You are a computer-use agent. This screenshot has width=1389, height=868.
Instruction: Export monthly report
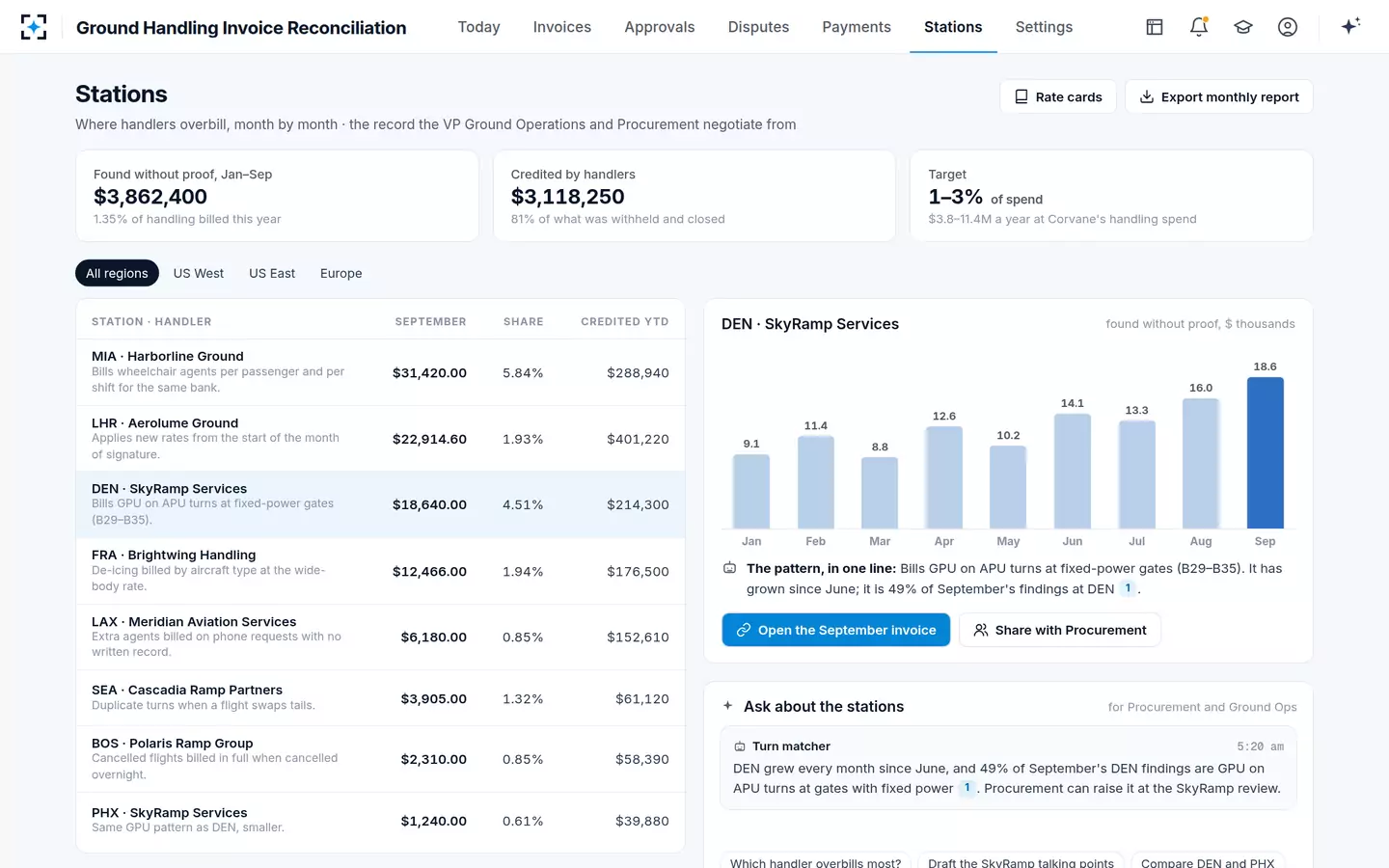[x=1219, y=96]
